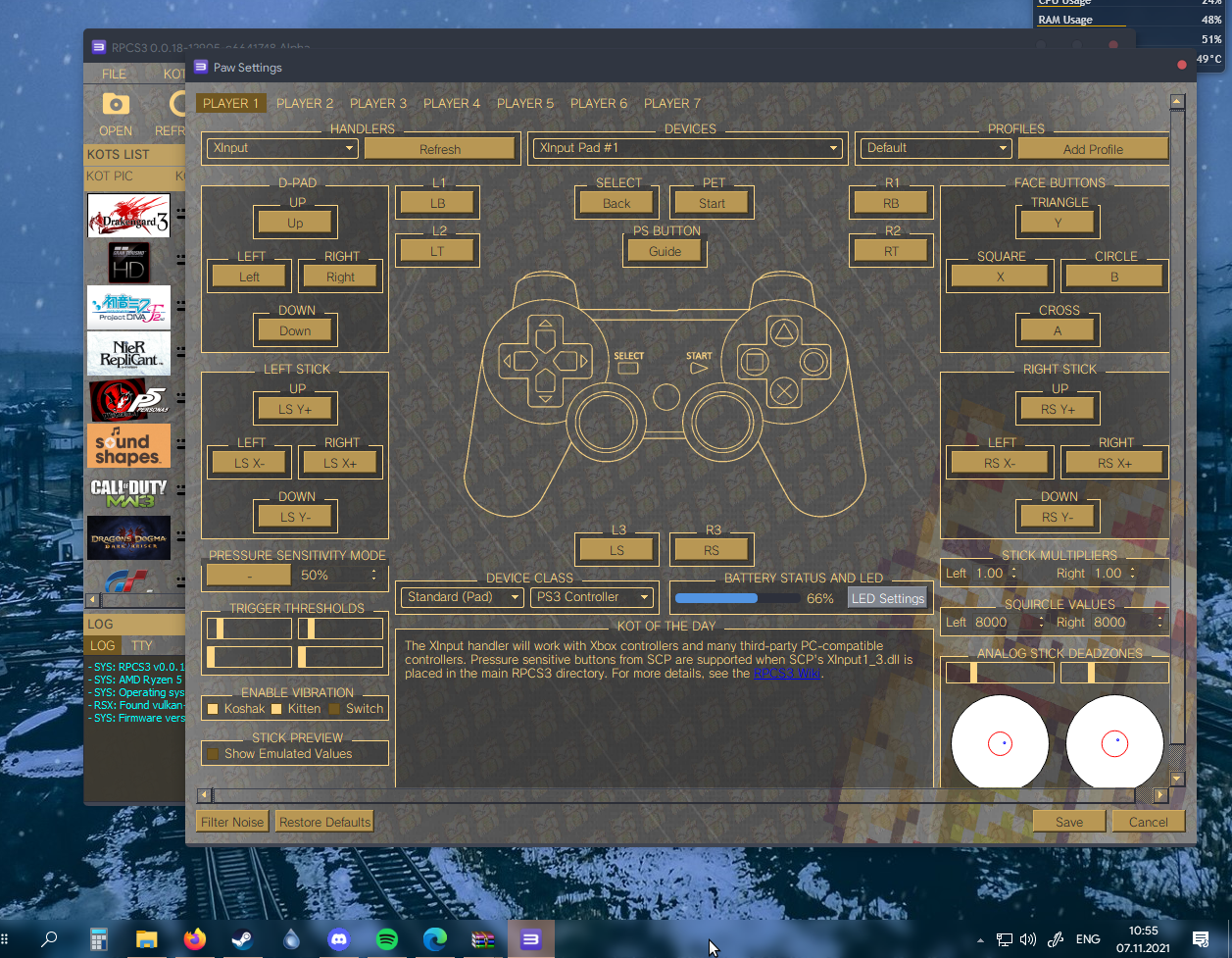This screenshot has height=958, width=1232.
Task: Click the water drop app taskbar icon
Action: [x=291, y=939]
